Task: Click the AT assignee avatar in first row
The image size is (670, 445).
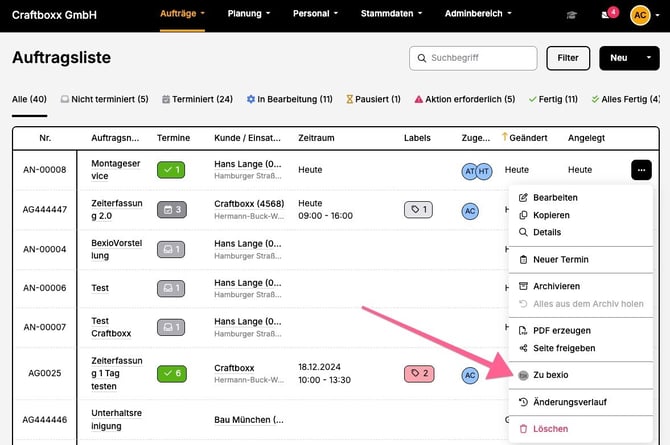Action: click(x=470, y=171)
